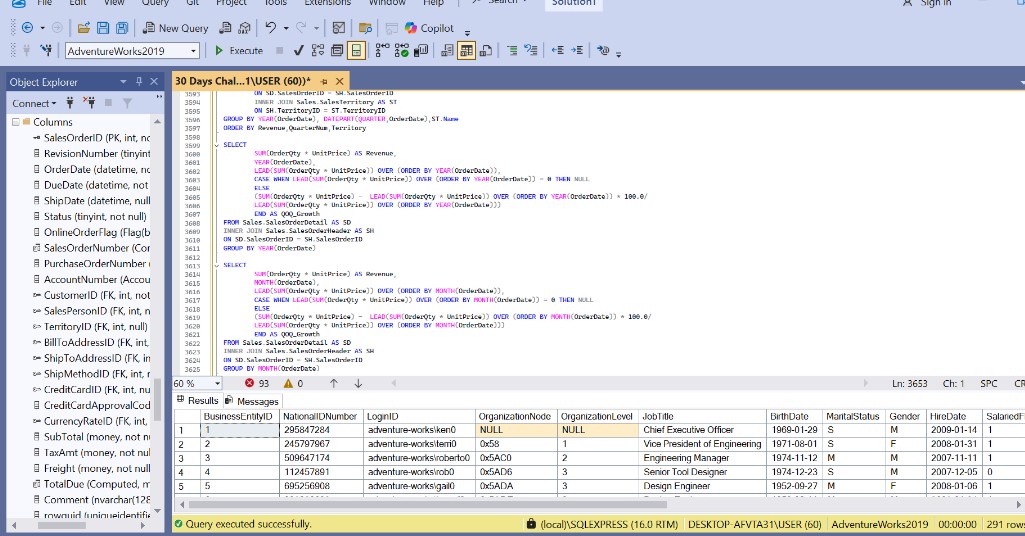Click the New Query button
Screen dimensions: 1025x536
(176, 28)
